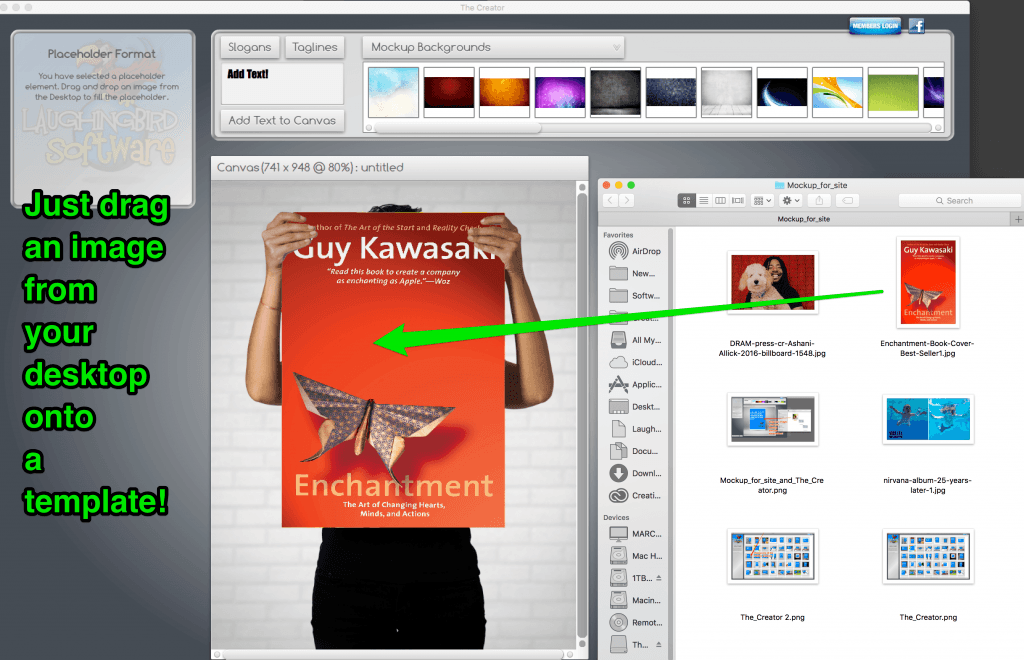Image resolution: width=1024 pixels, height=660 pixels.
Task: Add a new Finder tab with plus button
Action: [1017, 219]
